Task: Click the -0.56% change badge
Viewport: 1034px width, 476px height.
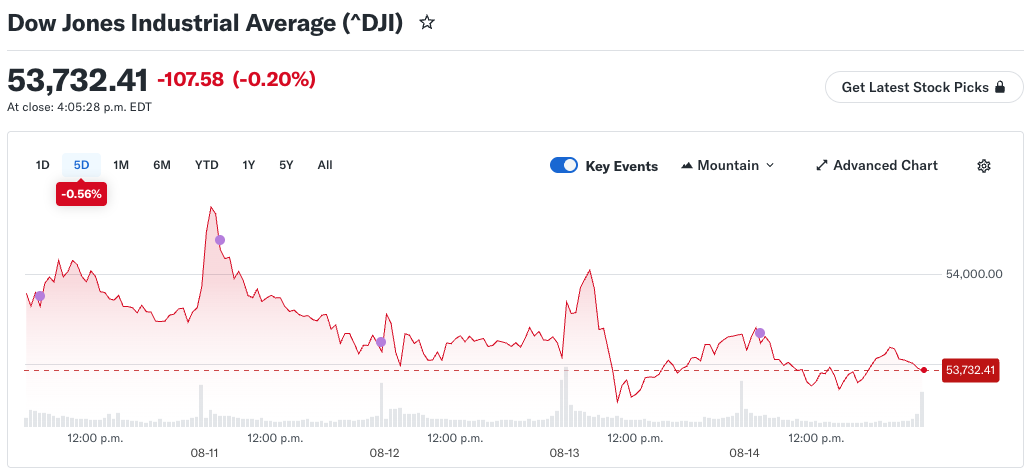Action: pos(81,194)
